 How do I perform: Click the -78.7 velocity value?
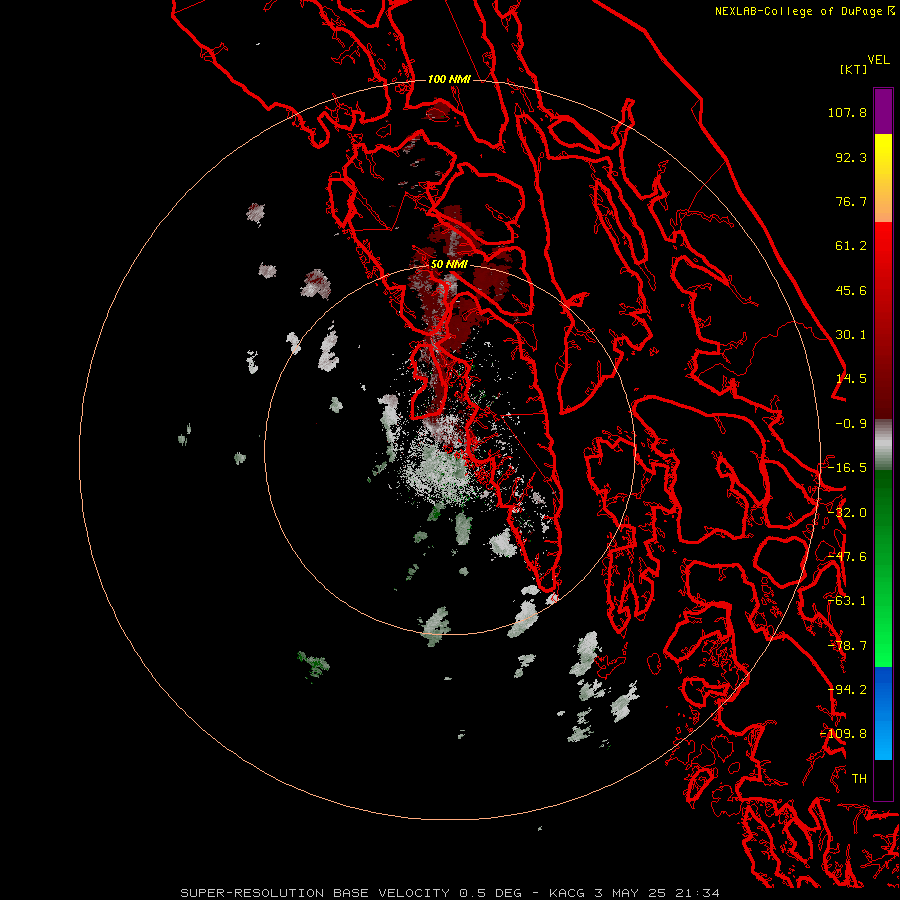coord(847,646)
